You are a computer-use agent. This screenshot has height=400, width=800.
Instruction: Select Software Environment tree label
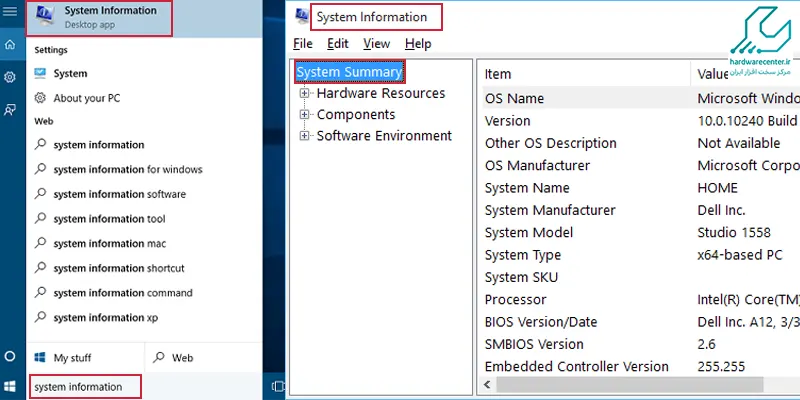pos(384,136)
